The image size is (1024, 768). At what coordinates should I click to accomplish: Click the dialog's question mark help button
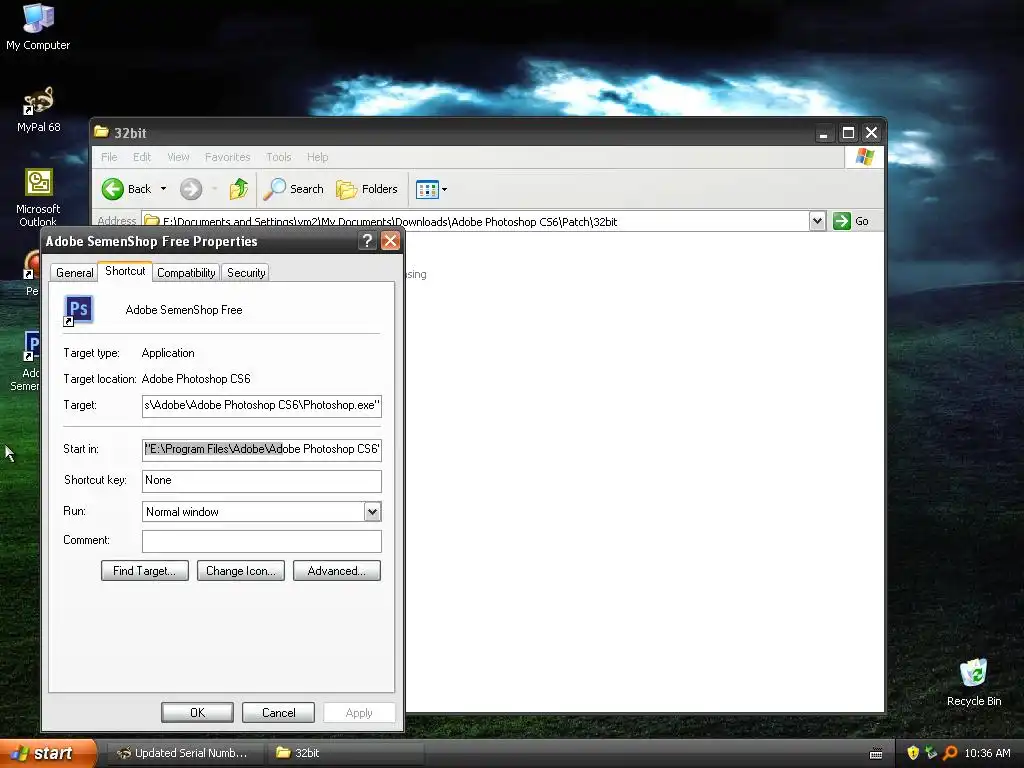click(x=367, y=241)
